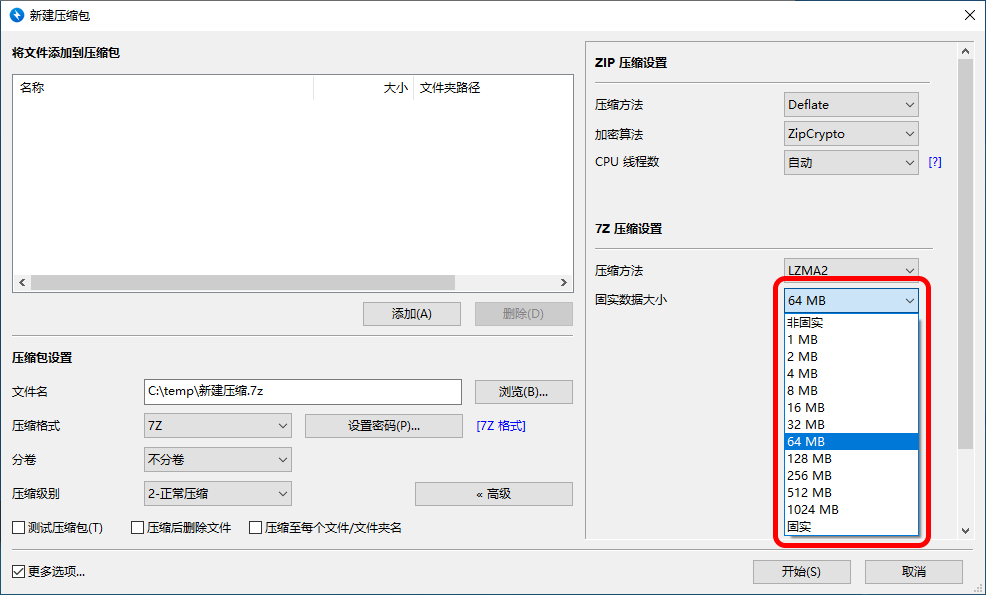Open CPU 线程数 自动 dropdown
Viewport: 986px width, 595px height.
[x=851, y=162]
